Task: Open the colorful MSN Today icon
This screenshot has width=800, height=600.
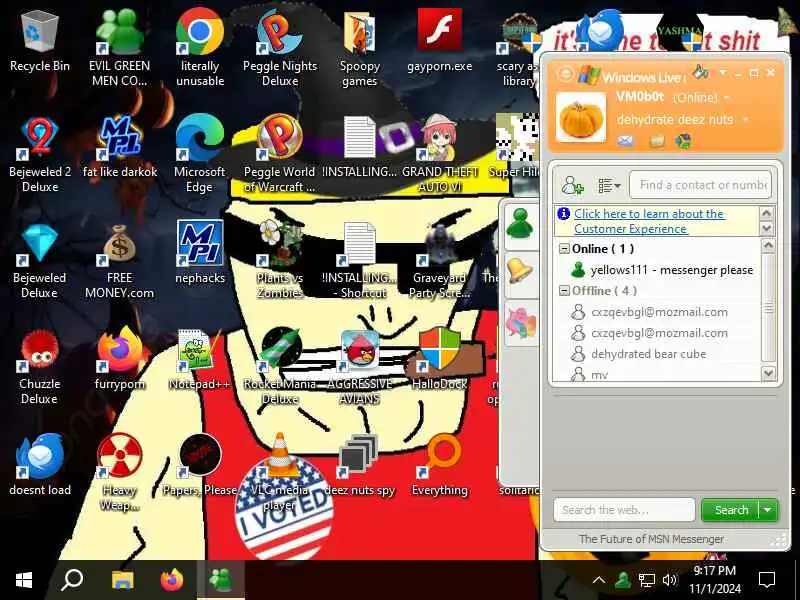Action: point(683,141)
